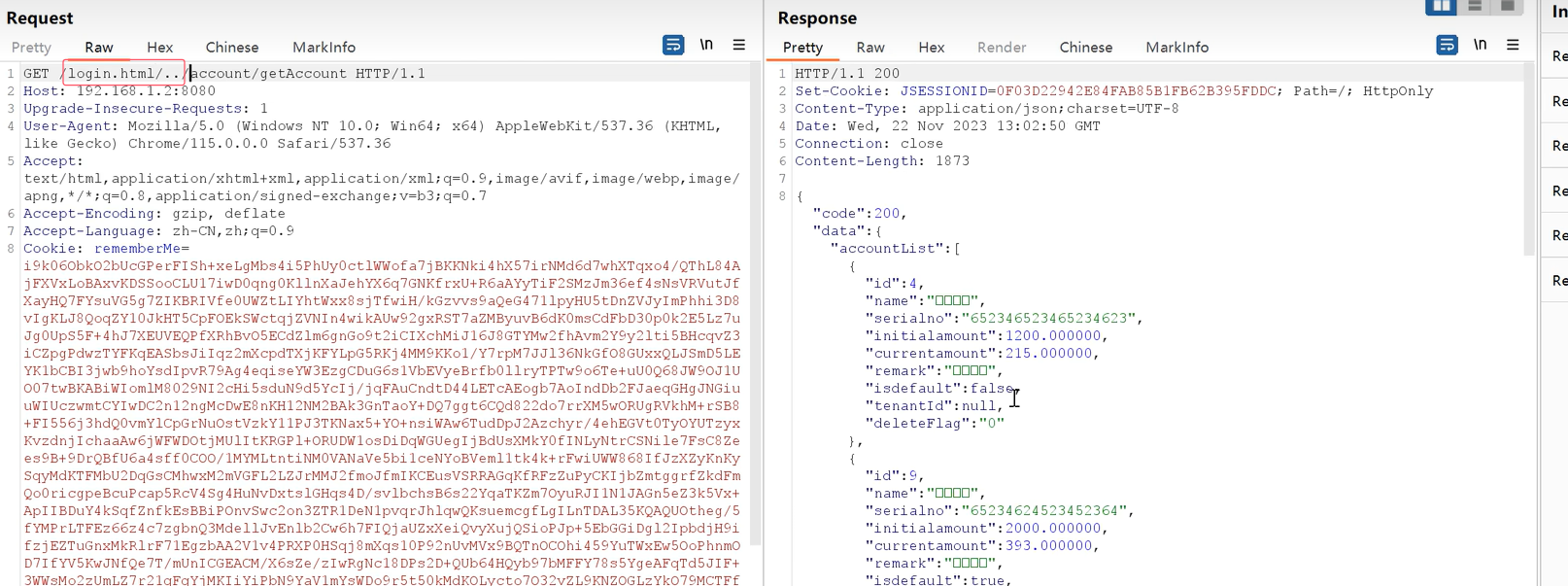1568x586 pixels.
Task: Switch to side-by-side layout view
Action: click(x=1440, y=7)
